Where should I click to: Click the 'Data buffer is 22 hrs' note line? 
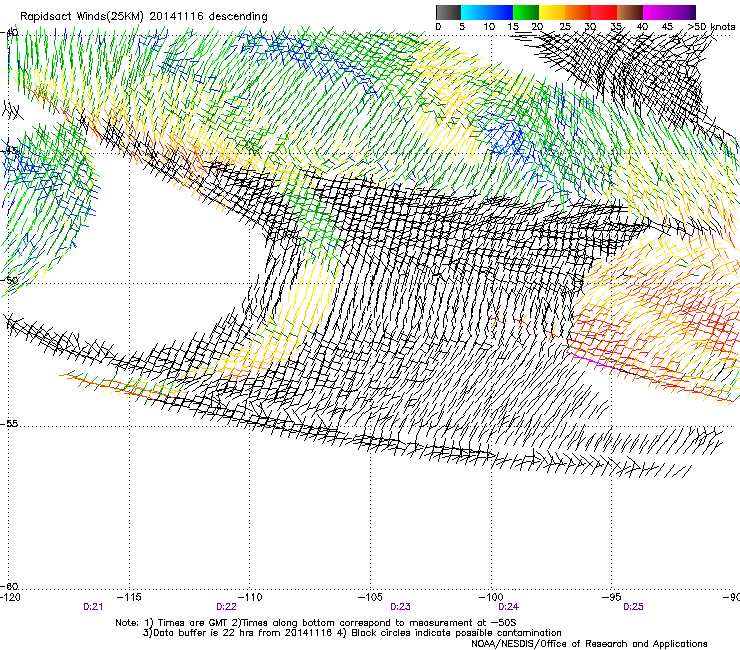pyautogui.click(x=352, y=633)
